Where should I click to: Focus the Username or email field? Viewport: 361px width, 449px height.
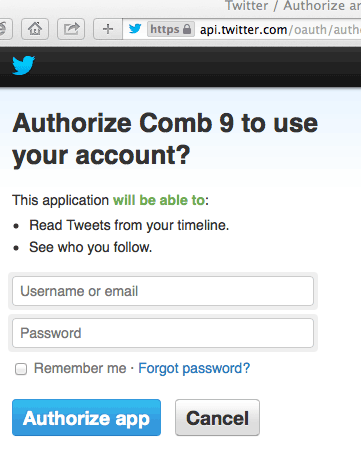coord(163,291)
